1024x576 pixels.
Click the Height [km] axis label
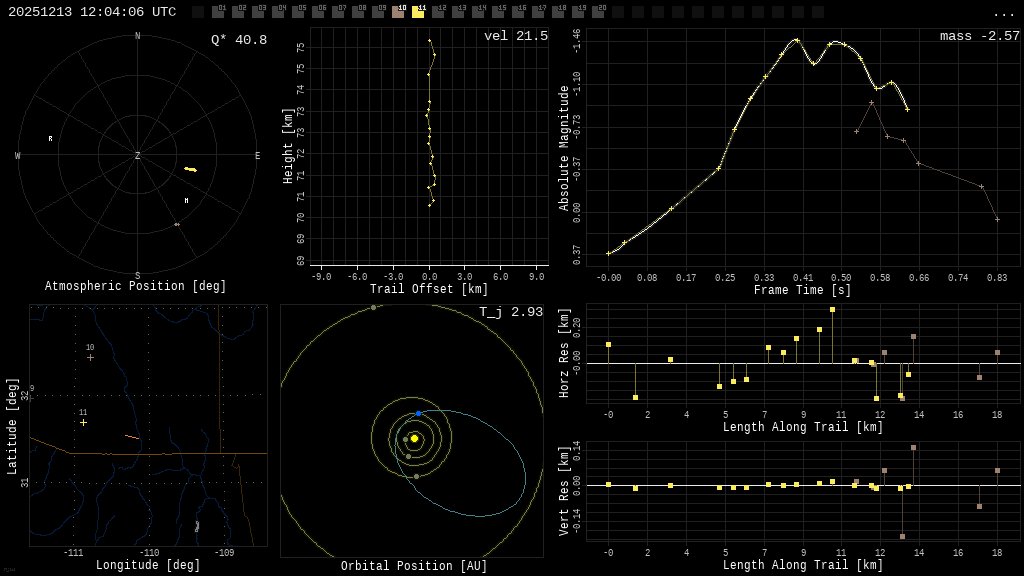(x=287, y=146)
